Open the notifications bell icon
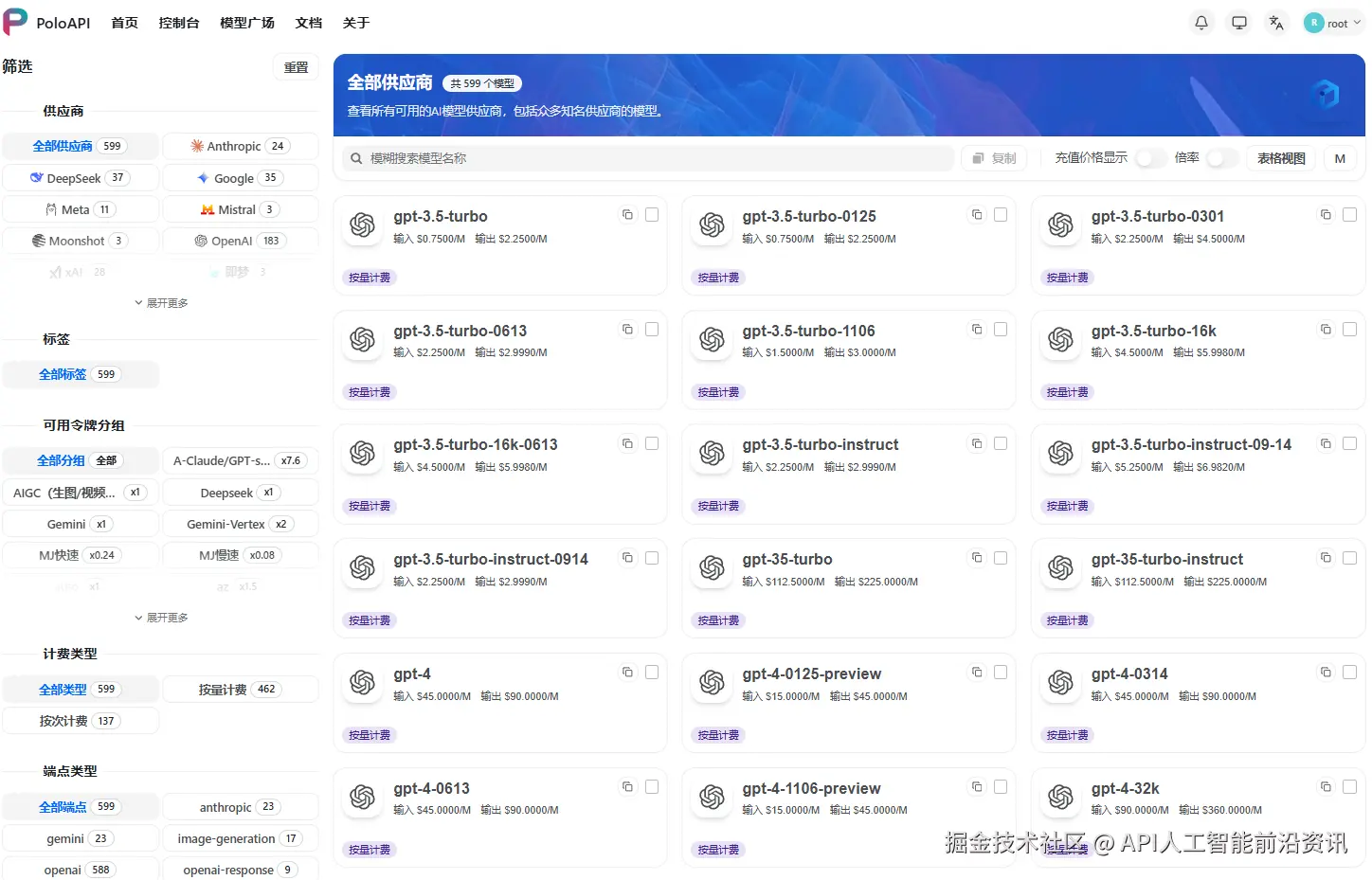This screenshot has width=1372, height=880. coord(1201,23)
